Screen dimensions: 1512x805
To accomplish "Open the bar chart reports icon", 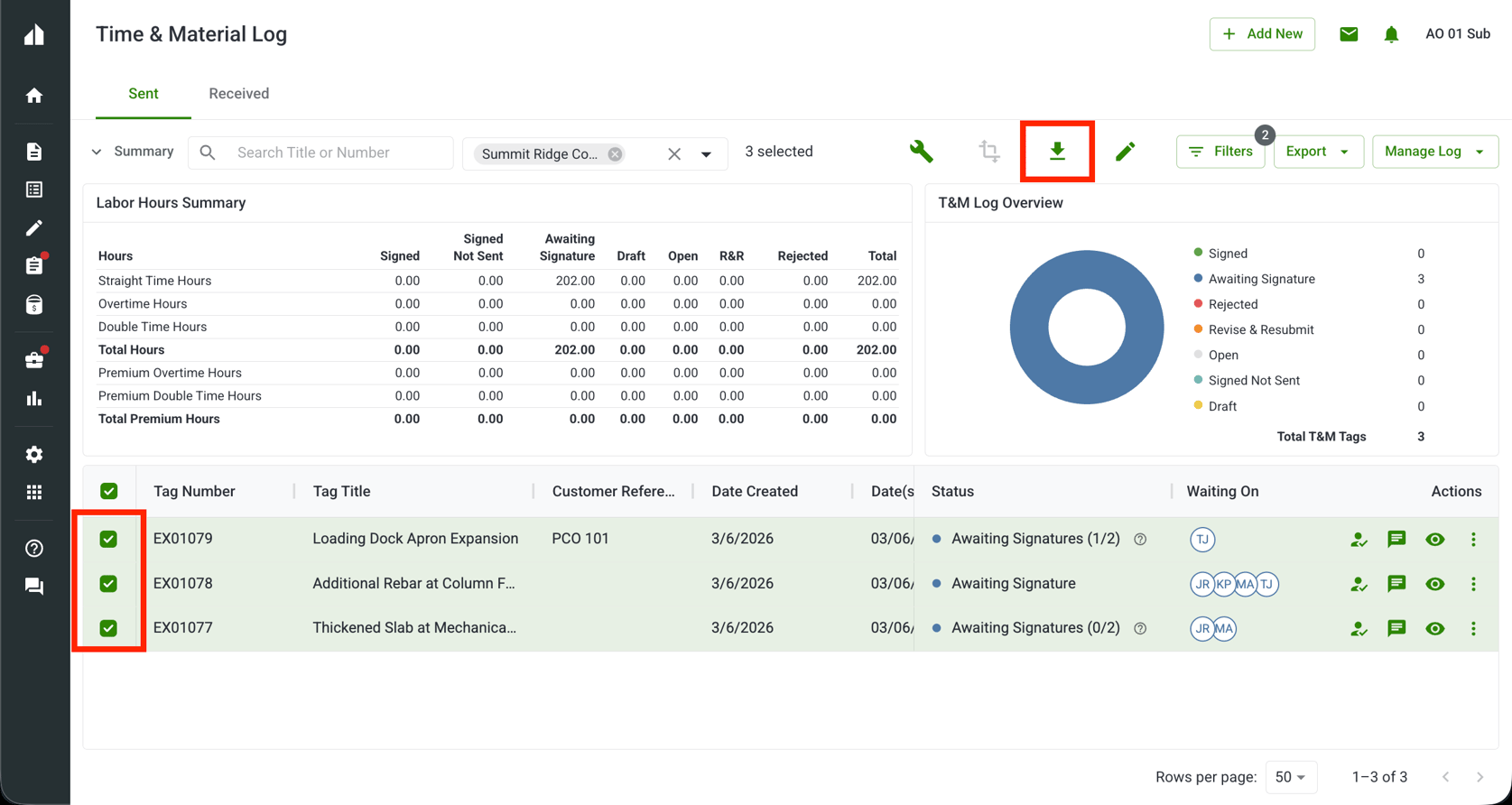I will (34, 398).
